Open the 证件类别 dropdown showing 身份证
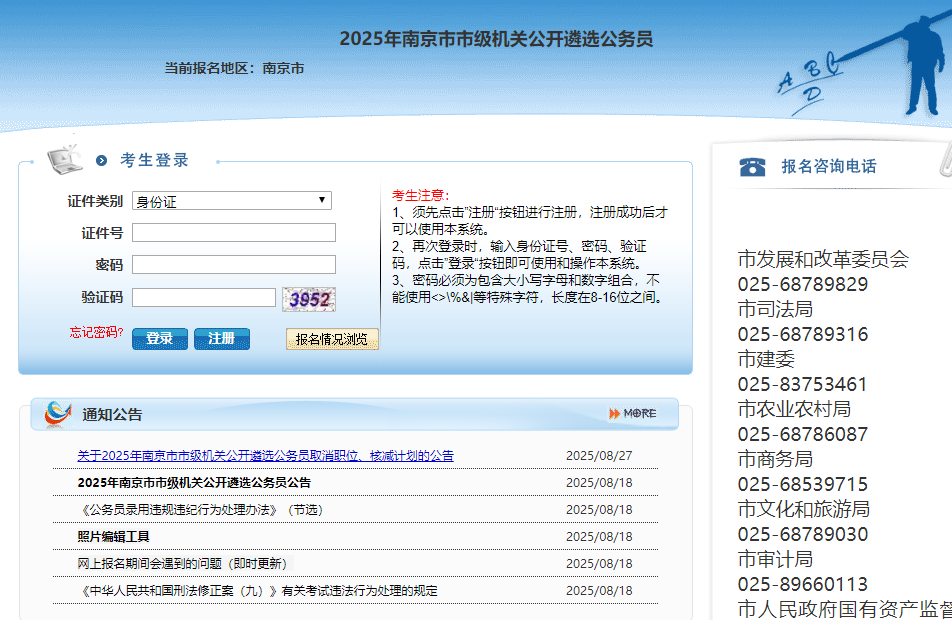The width and height of the screenshot is (952, 620). pyautogui.click(x=232, y=201)
